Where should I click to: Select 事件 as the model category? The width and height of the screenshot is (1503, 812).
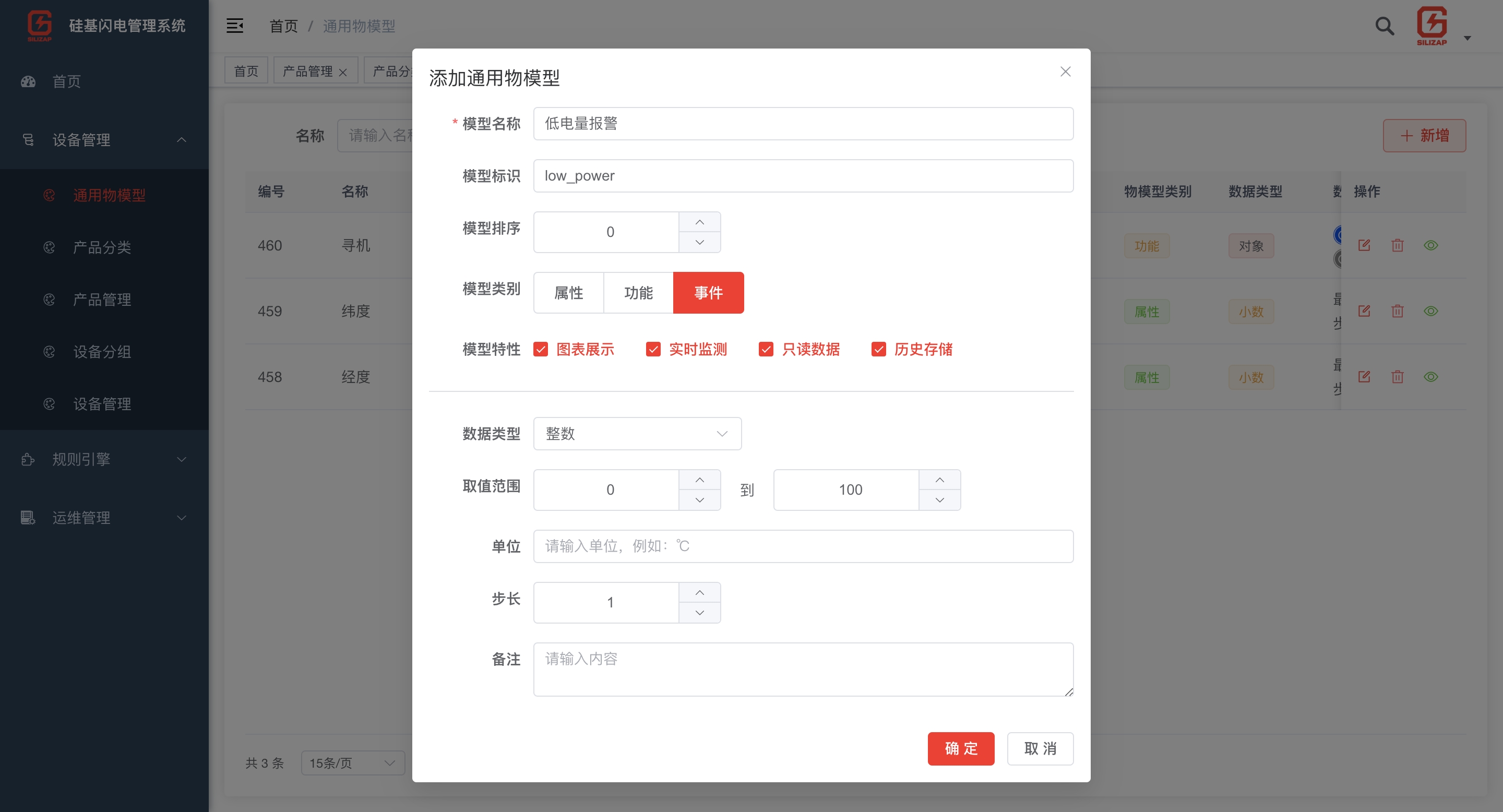(x=708, y=292)
